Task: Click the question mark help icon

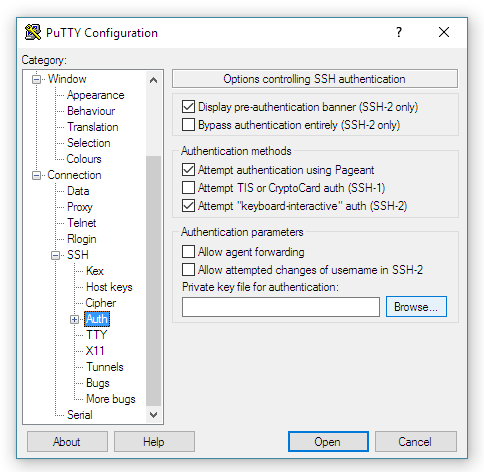Action: (x=399, y=32)
